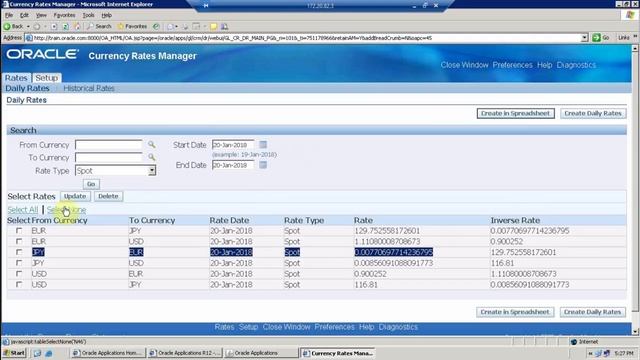Click the To Currency search magnifier
The image size is (640, 360).
(x=151, y=157)
